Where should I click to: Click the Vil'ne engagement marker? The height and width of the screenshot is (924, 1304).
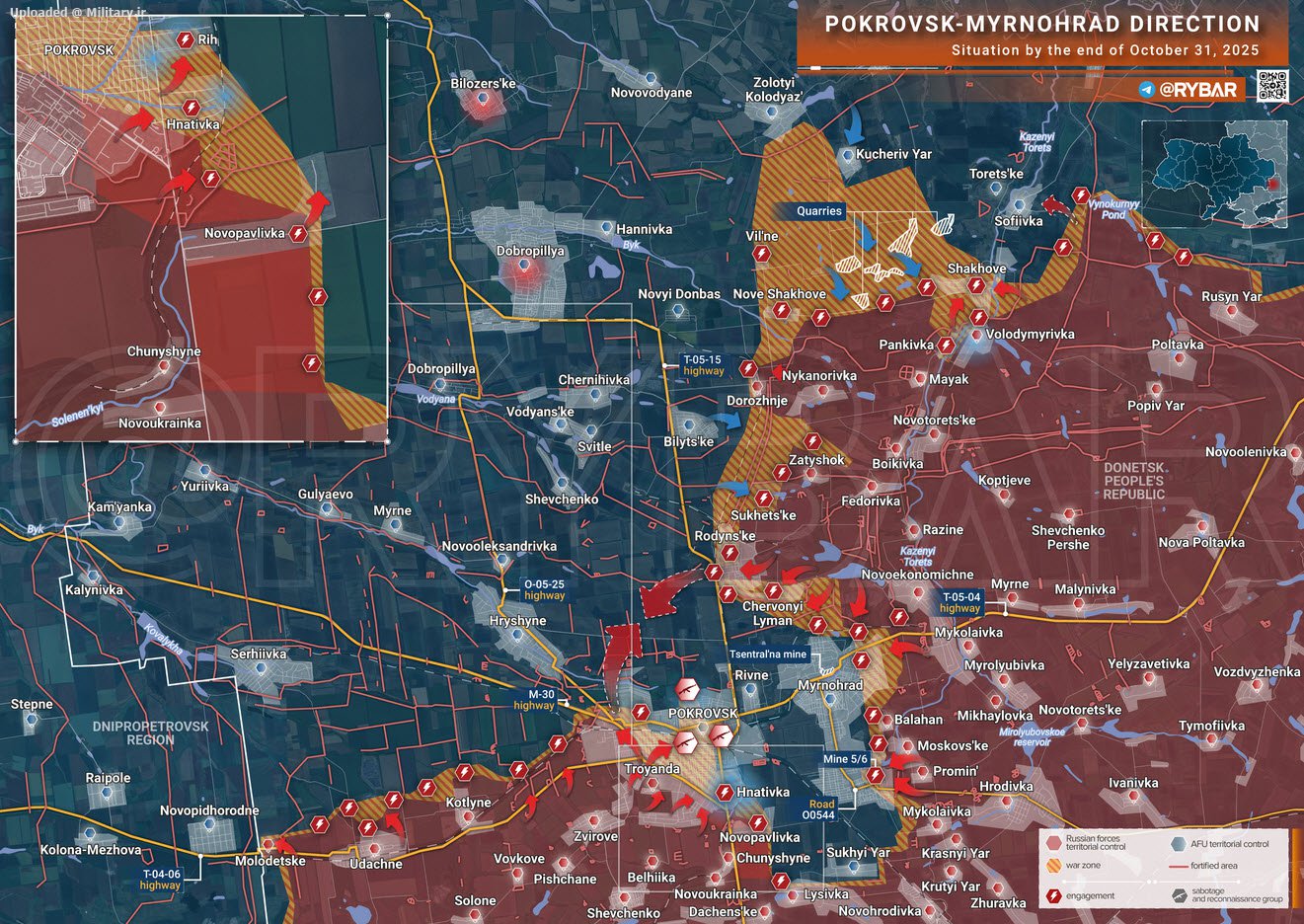pos(761,255)
